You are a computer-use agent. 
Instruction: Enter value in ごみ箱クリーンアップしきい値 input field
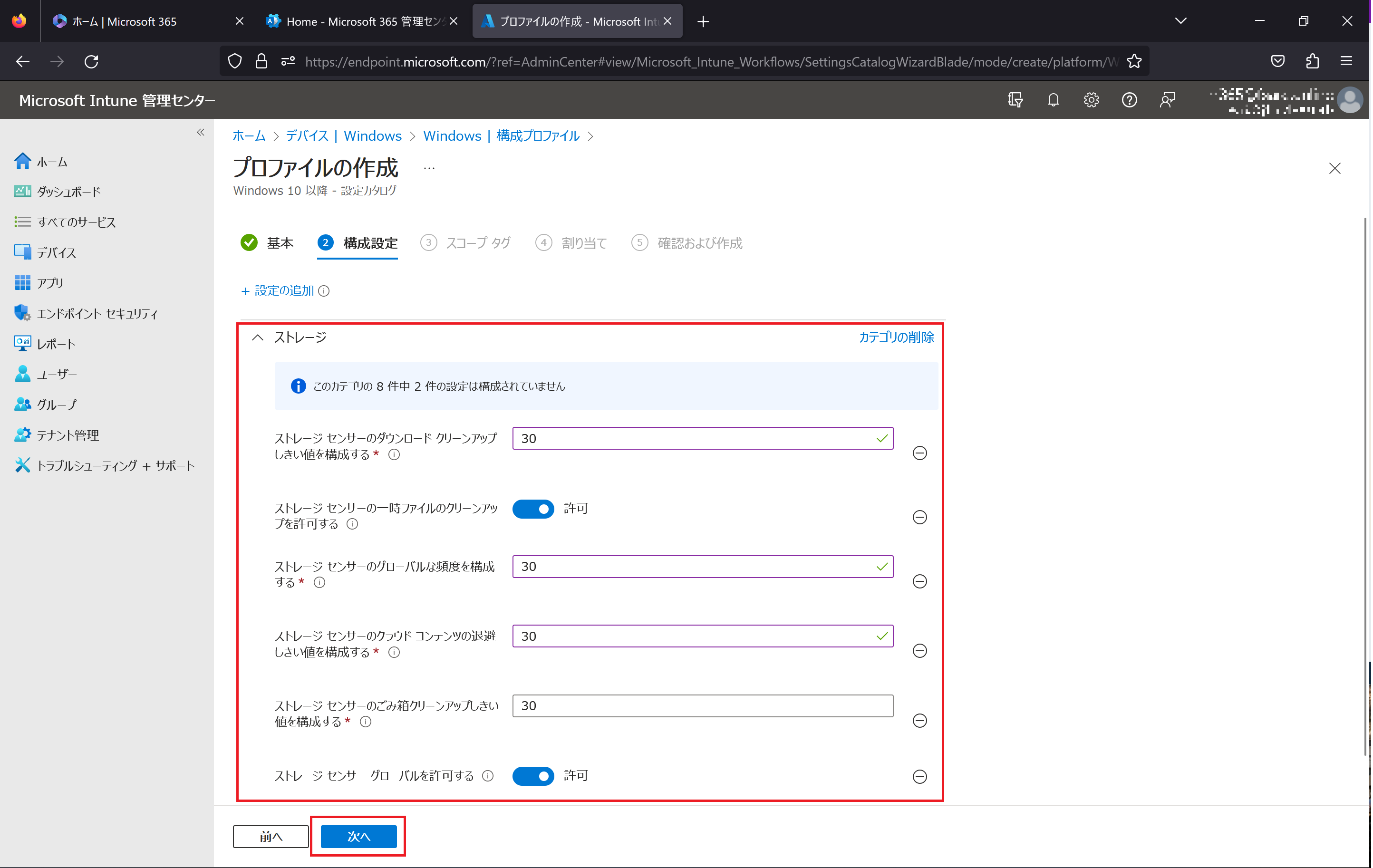(703, 706)
